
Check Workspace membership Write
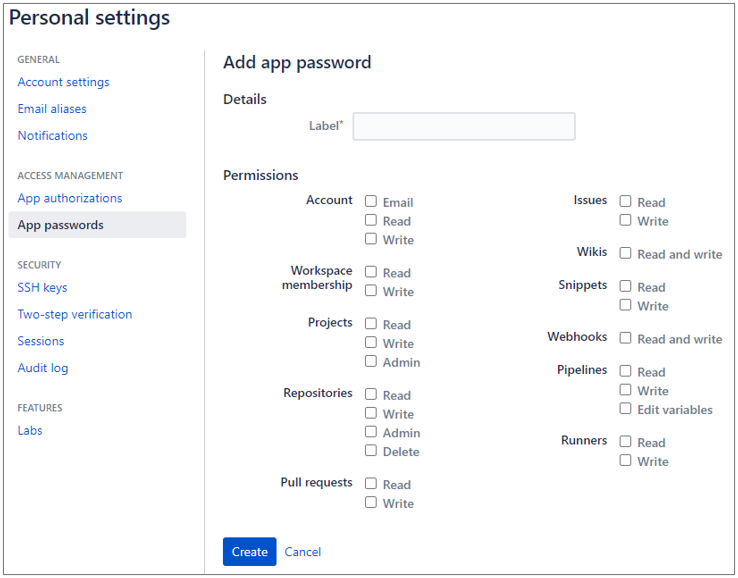point(371,291)
